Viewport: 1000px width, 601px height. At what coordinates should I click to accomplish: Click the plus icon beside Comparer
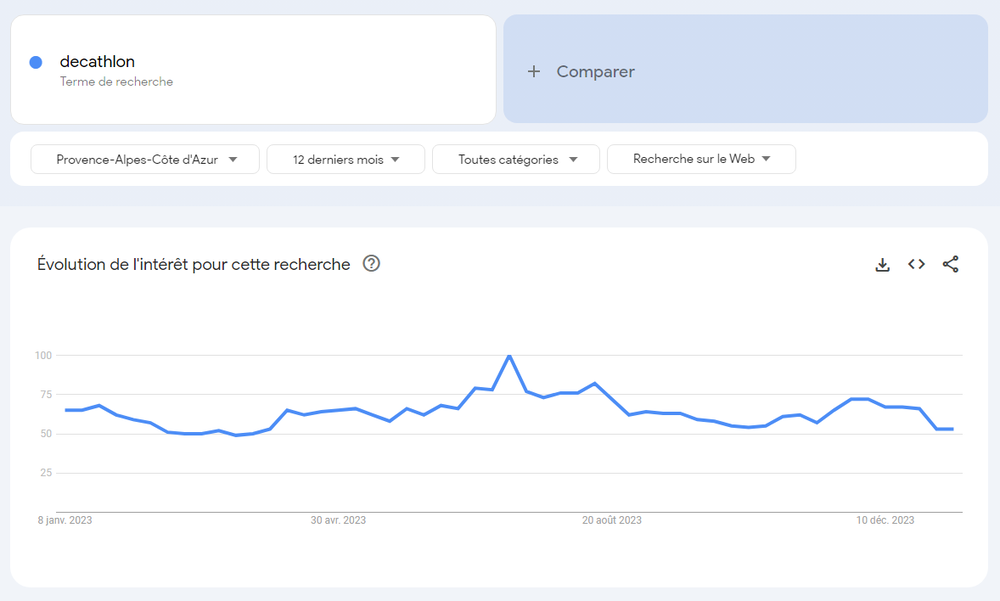pyautogui.click(x=534, y=72)
